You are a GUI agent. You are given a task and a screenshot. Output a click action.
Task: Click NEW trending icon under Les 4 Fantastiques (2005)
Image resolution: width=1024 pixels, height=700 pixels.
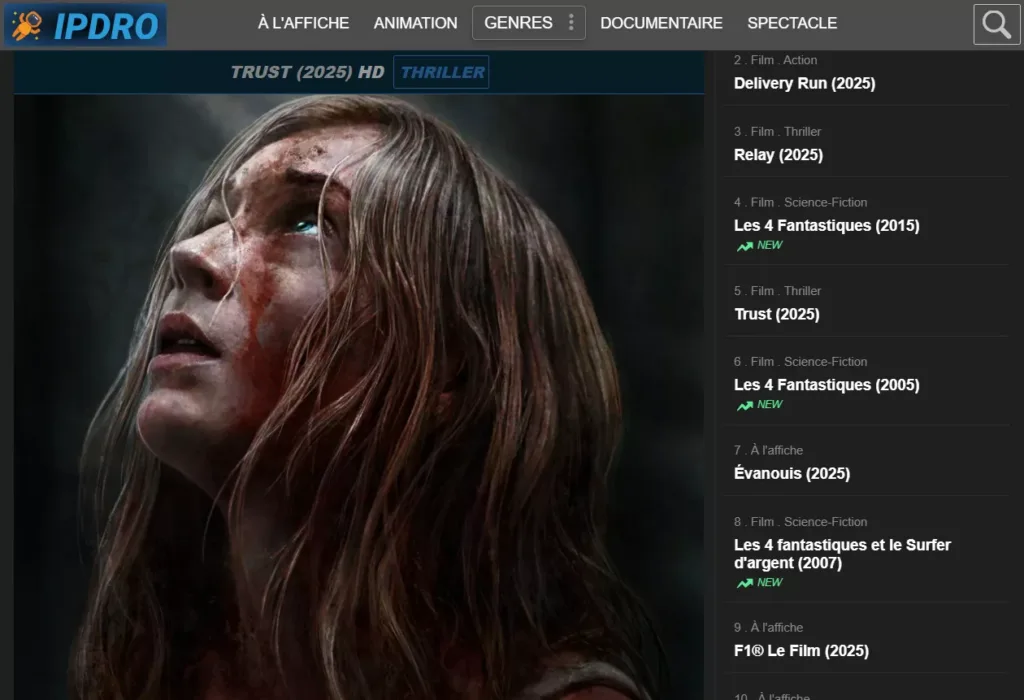click(744, 405)
